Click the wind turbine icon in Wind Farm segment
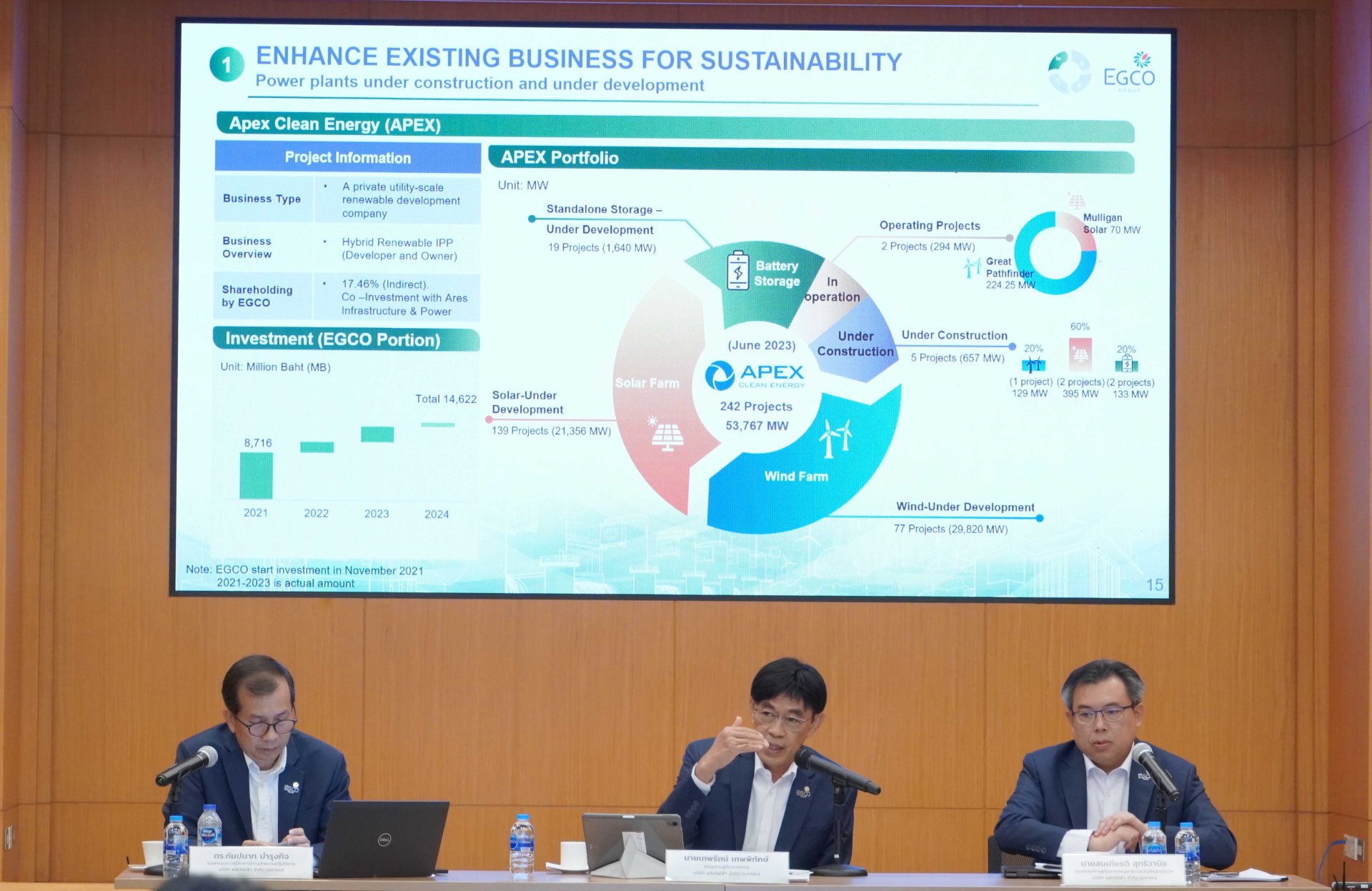Image resolution: width=1372 pixels, height=891 pixels. coord(835,437)
